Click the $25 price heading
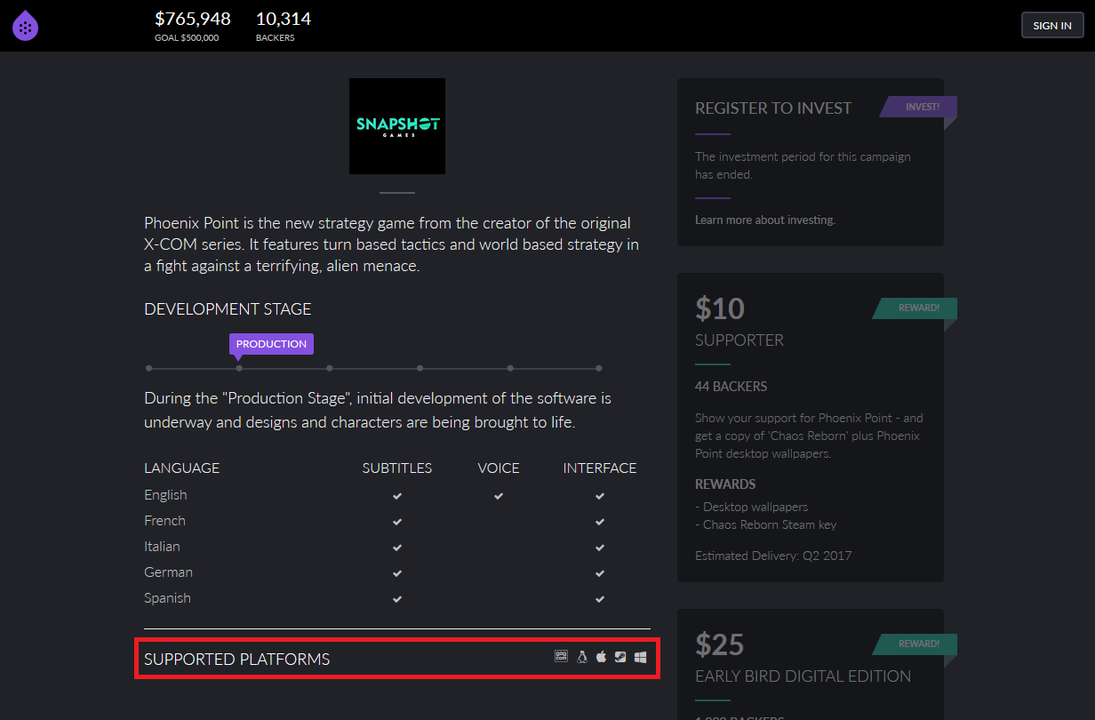Screen dimensions: 1095x720 point(720,645)
